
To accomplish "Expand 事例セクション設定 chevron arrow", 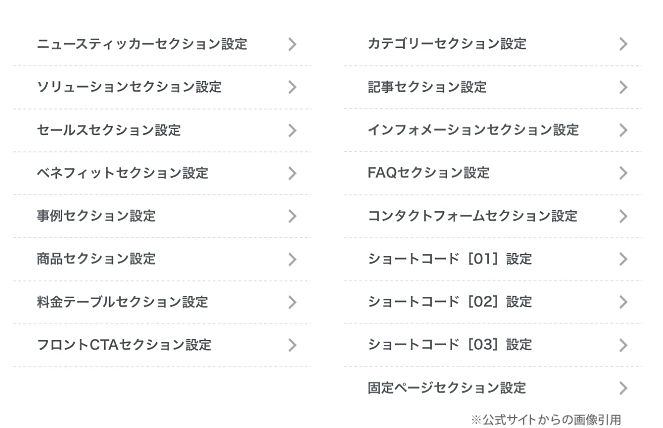I will click(292, 216).
